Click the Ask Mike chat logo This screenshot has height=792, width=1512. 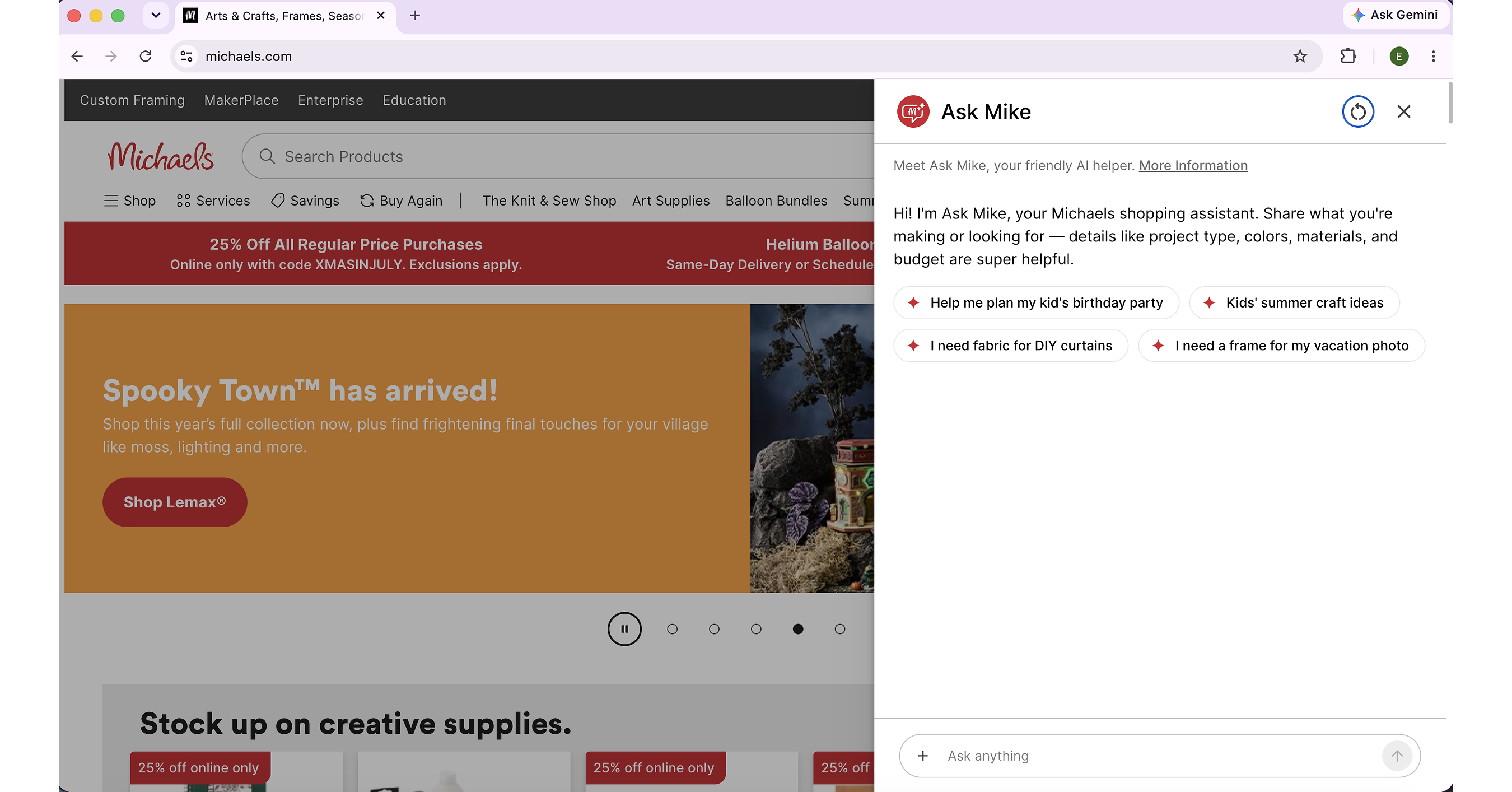click(913, 111)
